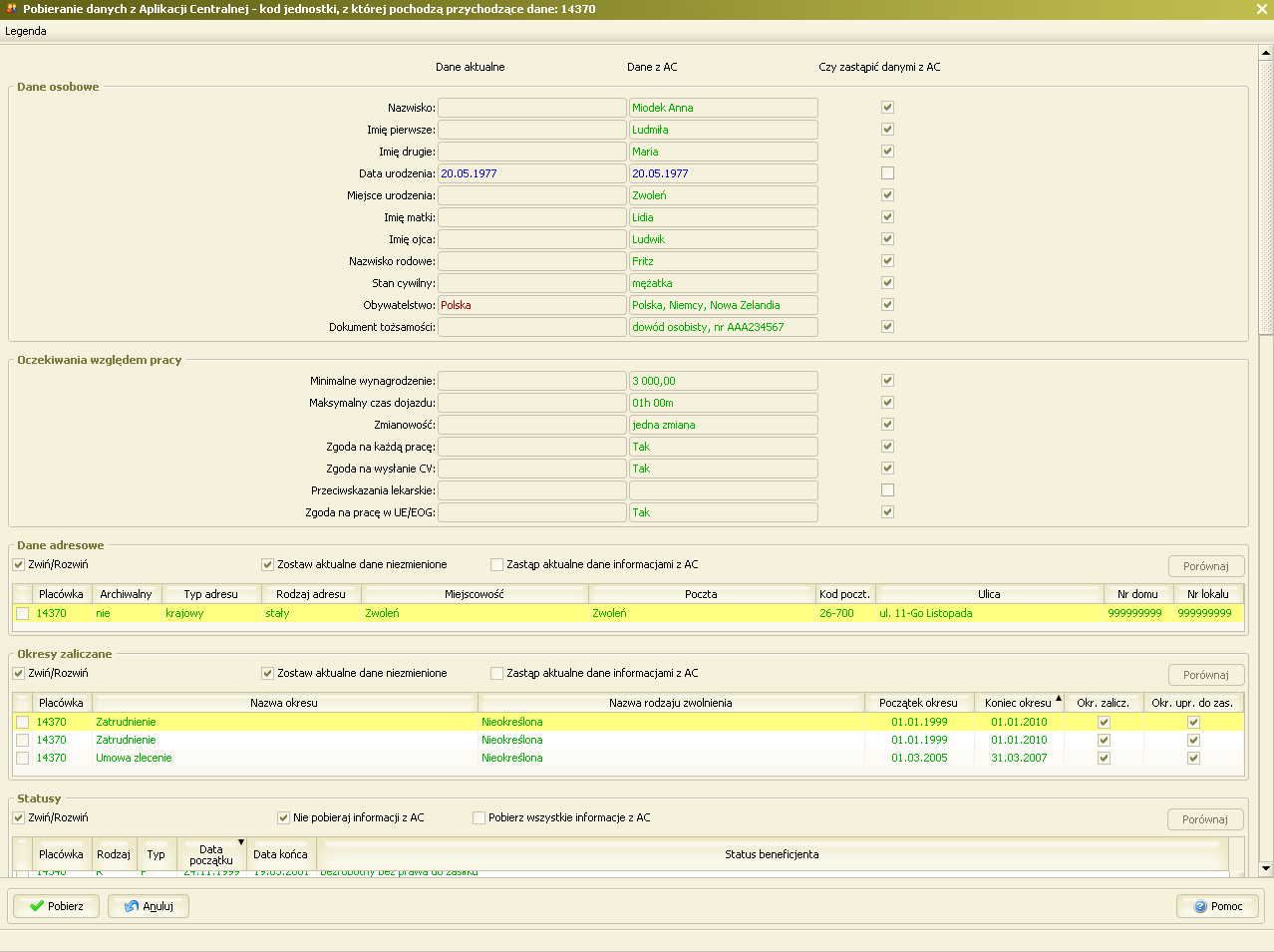Open Pomoc help button
Viewport: 1274px width, 952px height.
[x=1217, y=906]
